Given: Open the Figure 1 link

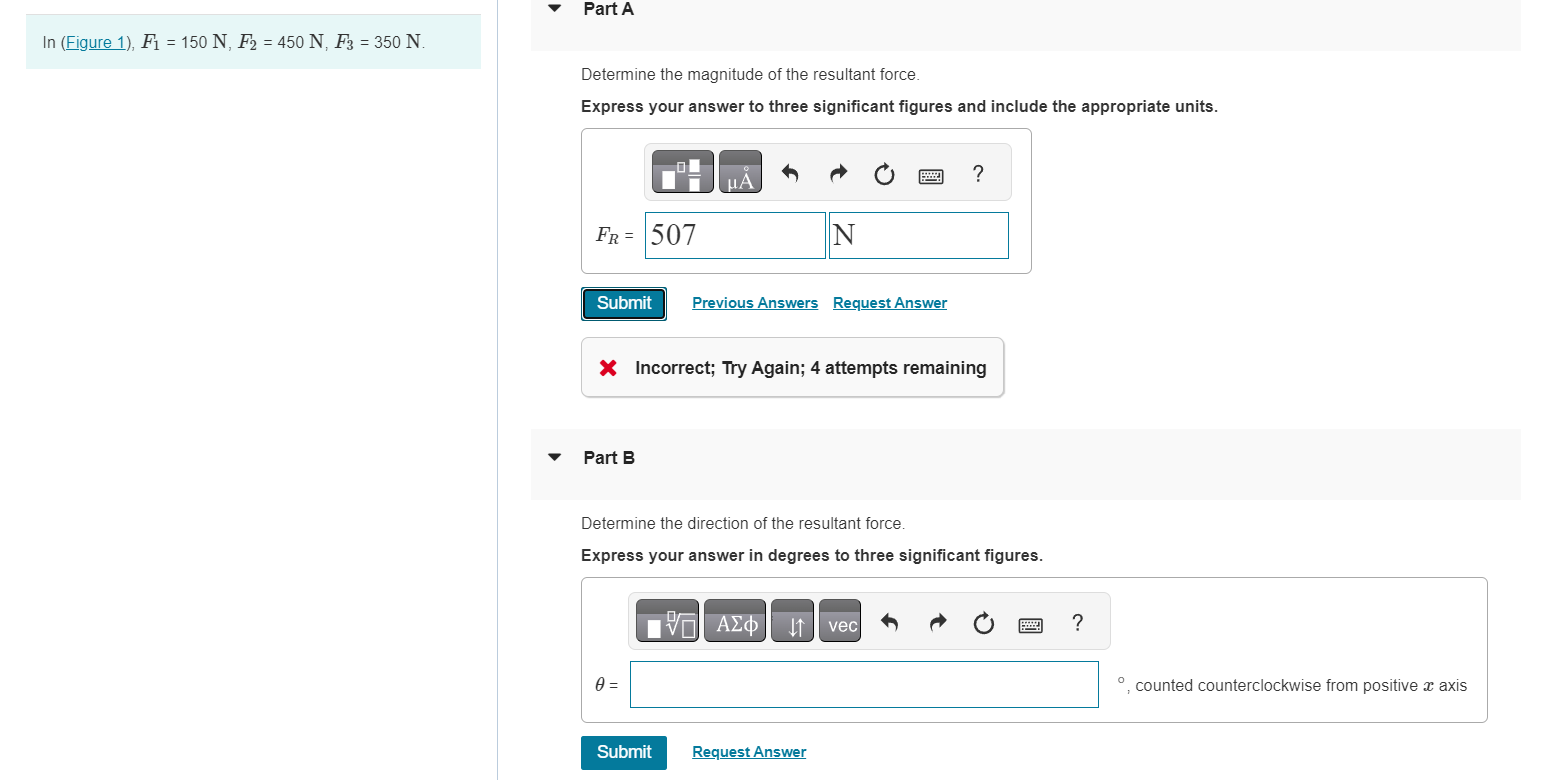Looking at the screenshot, I should click(97, 43).
